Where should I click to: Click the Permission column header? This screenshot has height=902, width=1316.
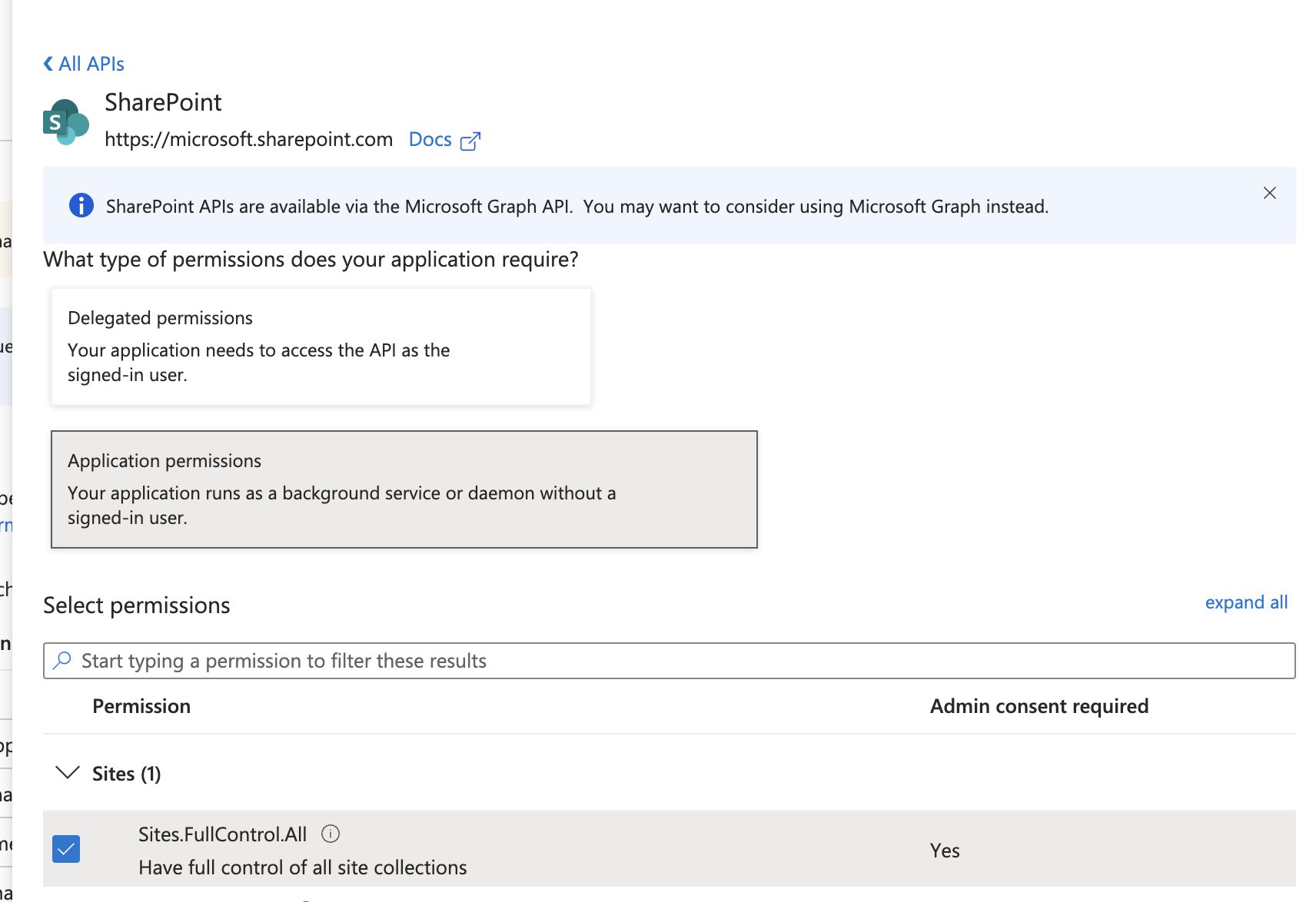point(141,706)
